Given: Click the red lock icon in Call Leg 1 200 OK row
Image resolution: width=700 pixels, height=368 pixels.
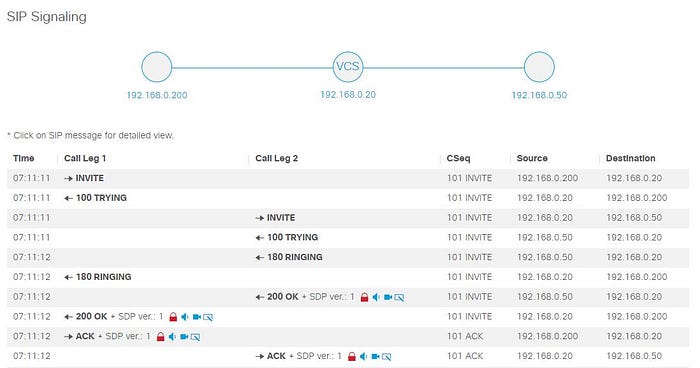Looking at the screenshot, I should (173, 317).
